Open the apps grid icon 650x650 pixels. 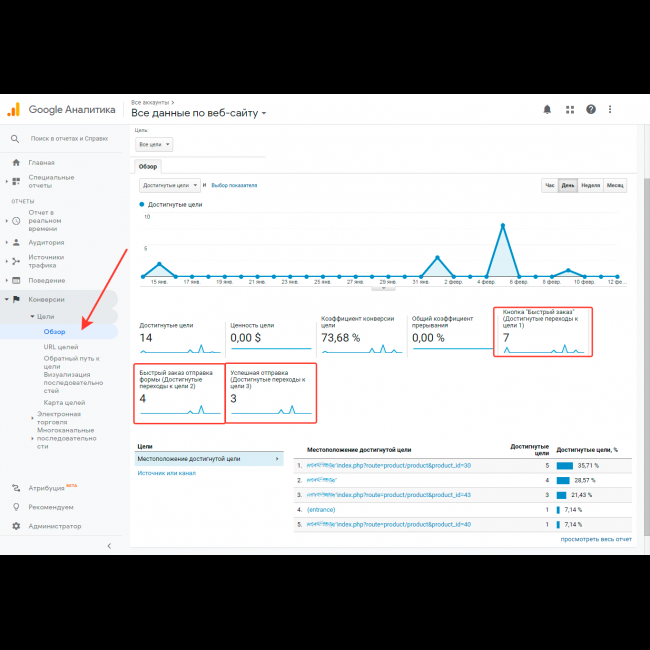(569, 109)
